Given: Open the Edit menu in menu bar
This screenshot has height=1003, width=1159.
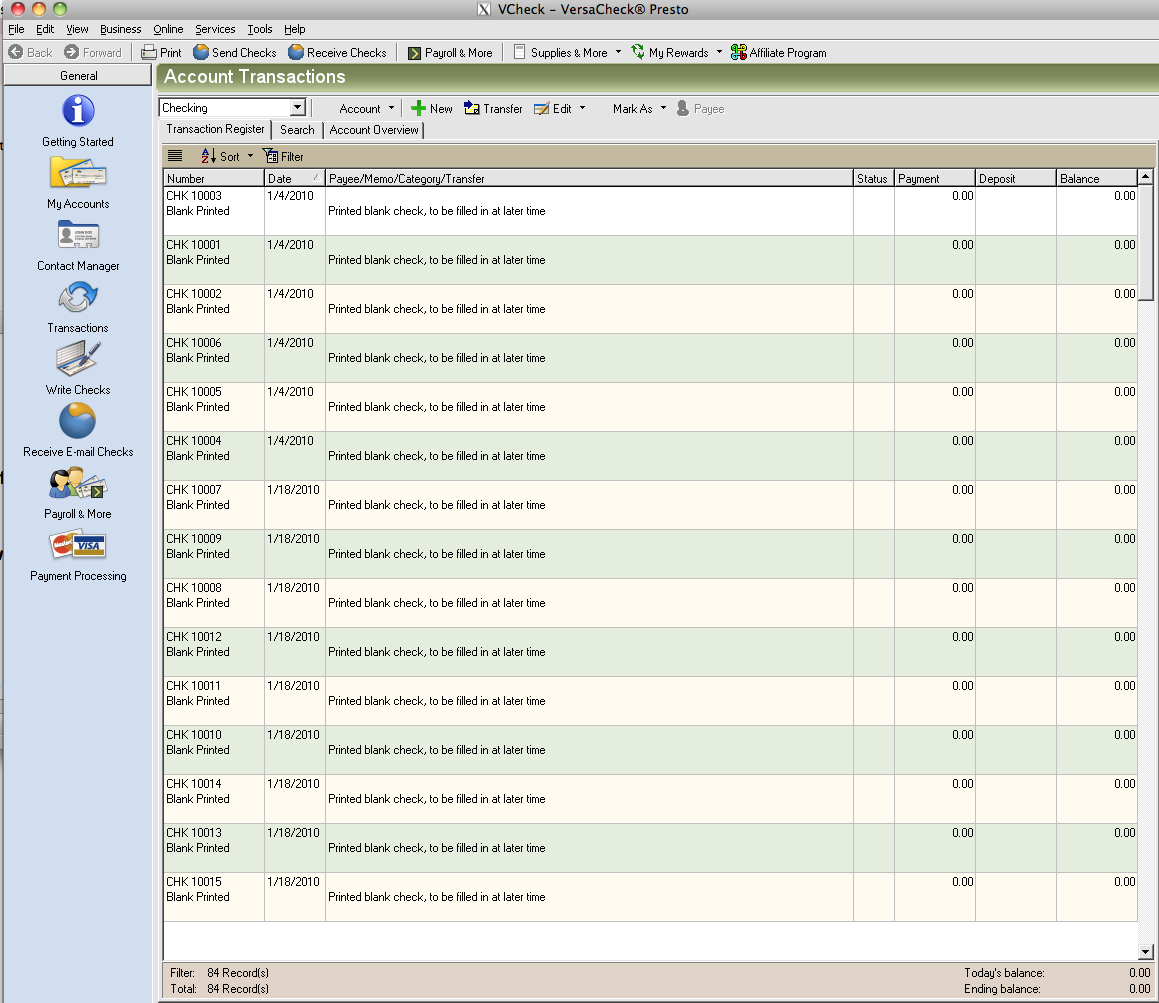Looking at the screenshot, I should (x=45, y=29).
